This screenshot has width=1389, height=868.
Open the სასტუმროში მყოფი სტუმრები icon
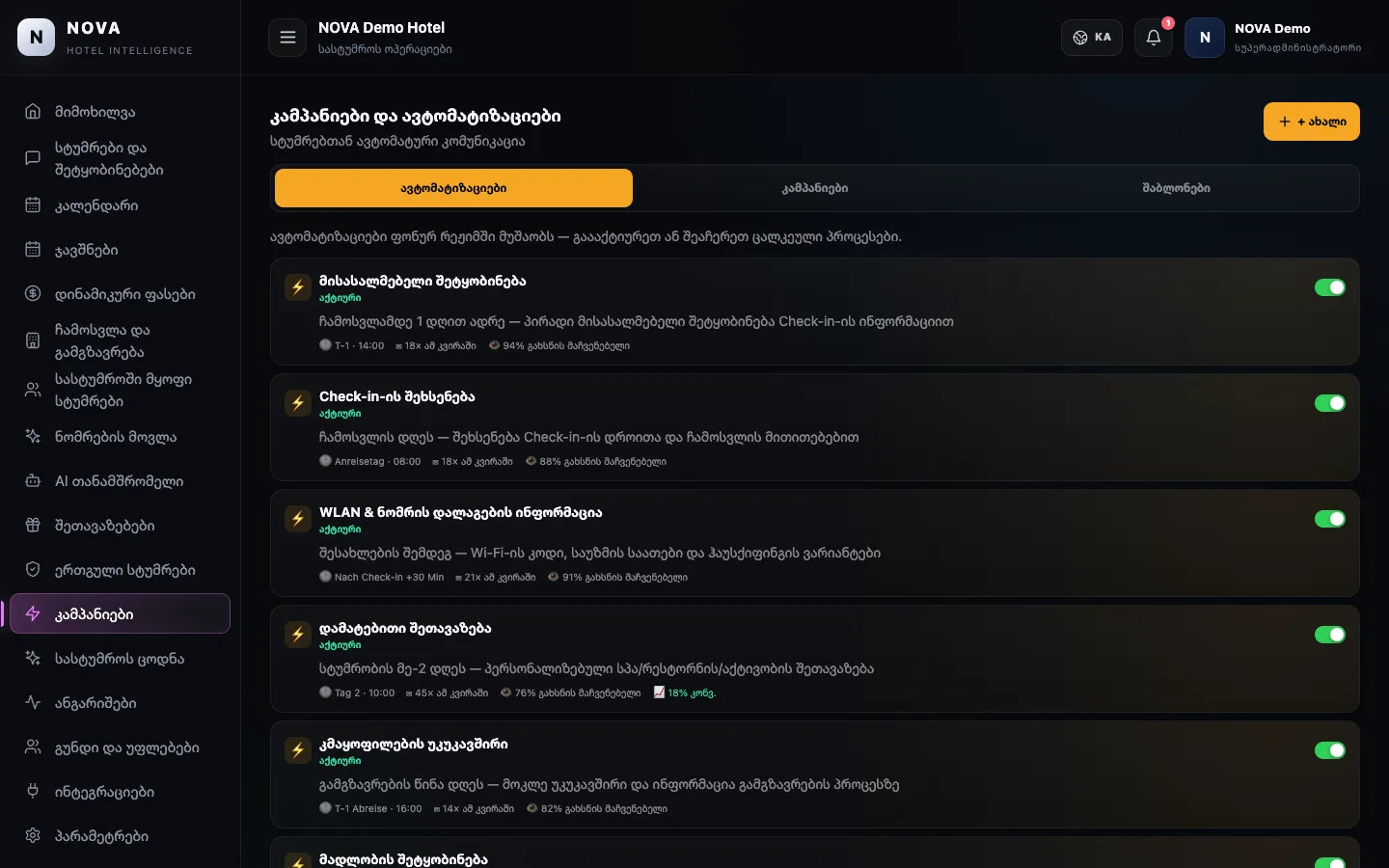(x=33, y=390)
